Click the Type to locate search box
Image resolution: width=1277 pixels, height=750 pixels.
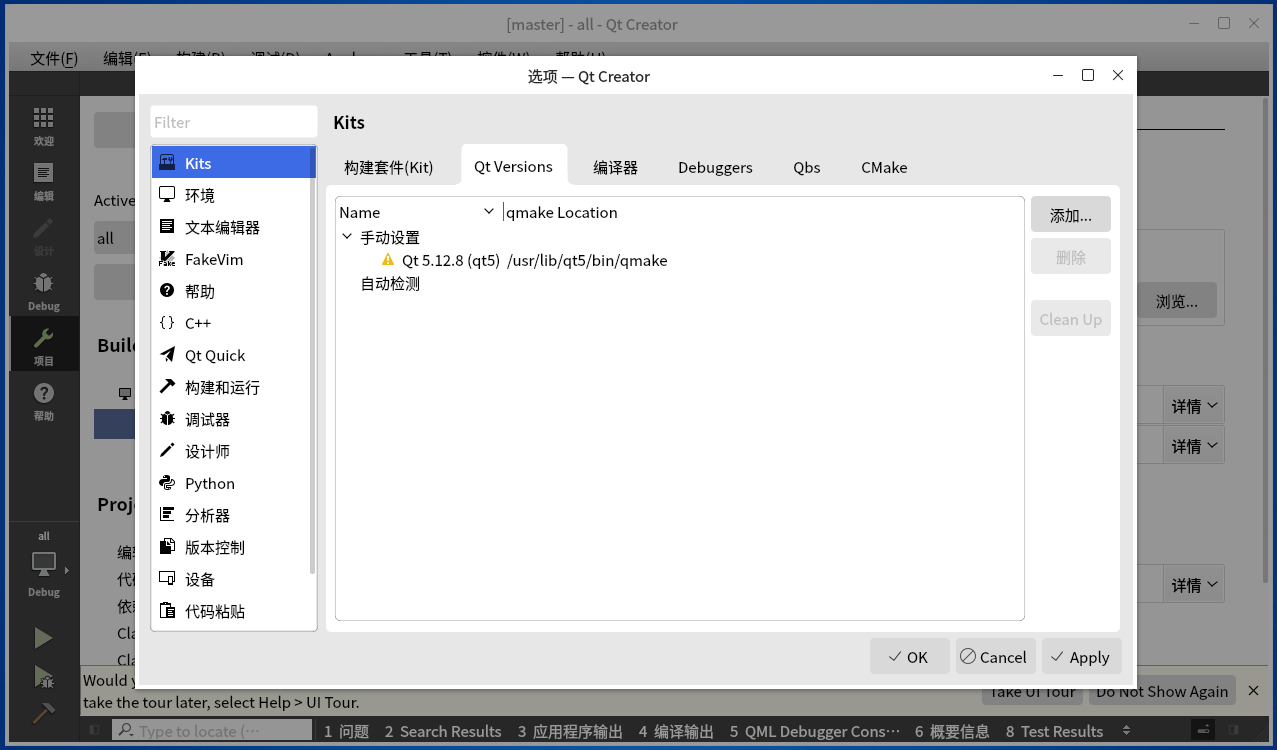click(210, 731)
